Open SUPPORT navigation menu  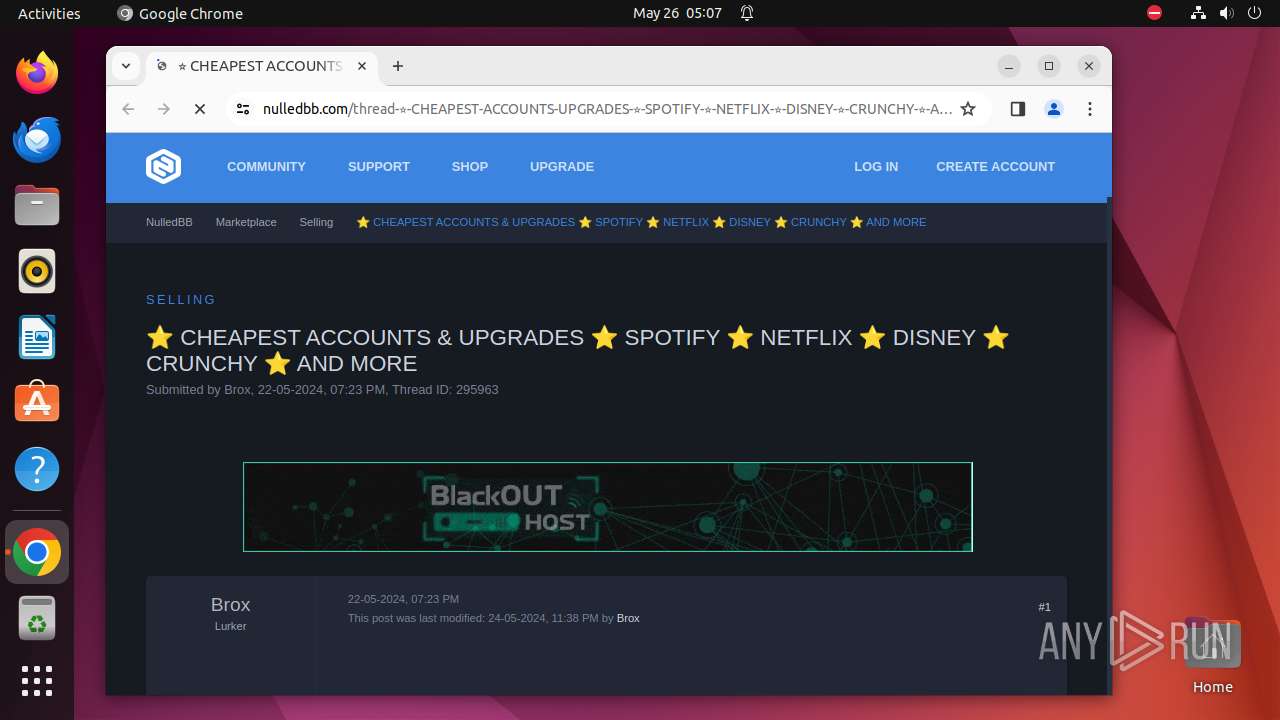379,167
